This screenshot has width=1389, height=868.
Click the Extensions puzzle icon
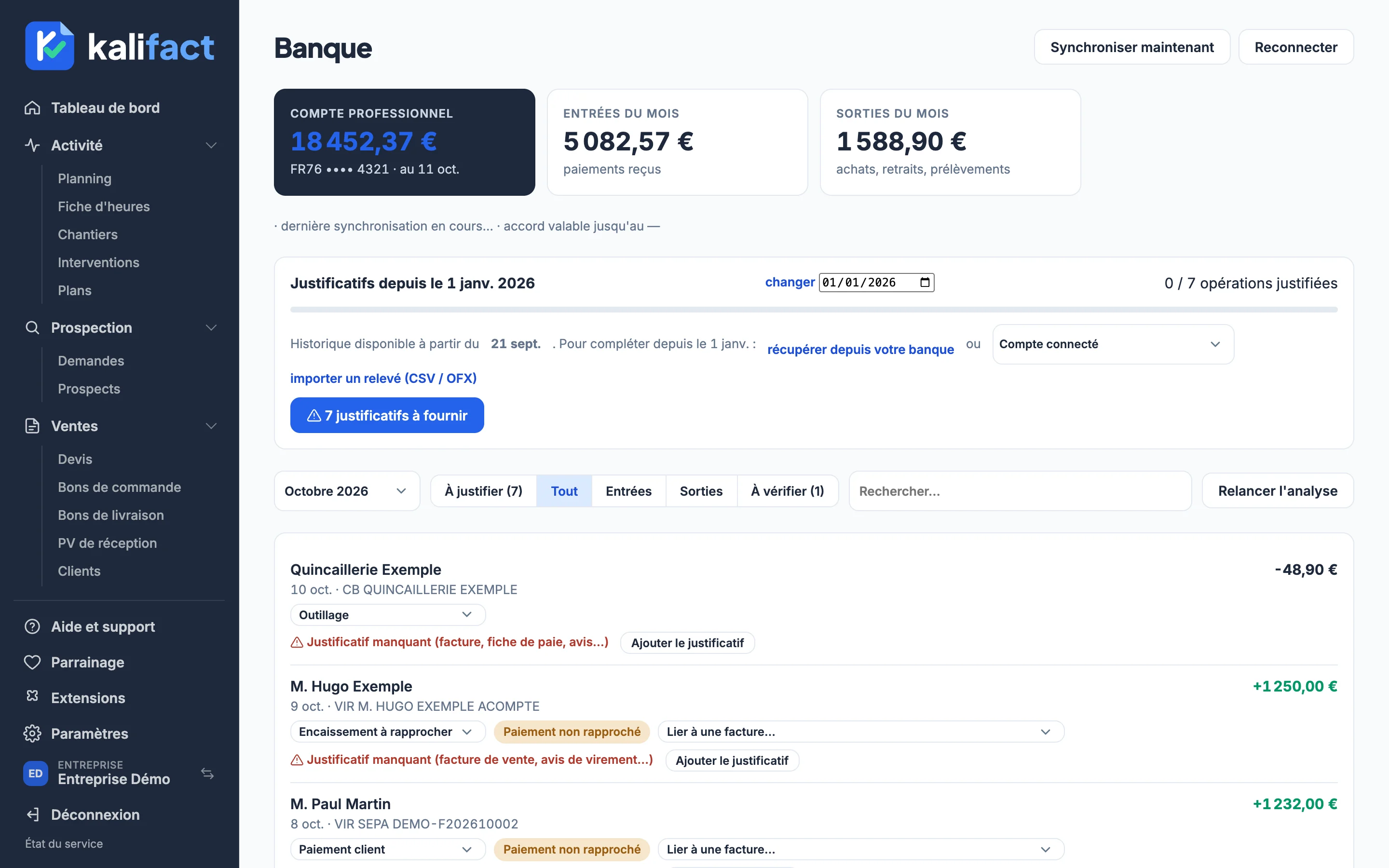(x=32, y=696)
